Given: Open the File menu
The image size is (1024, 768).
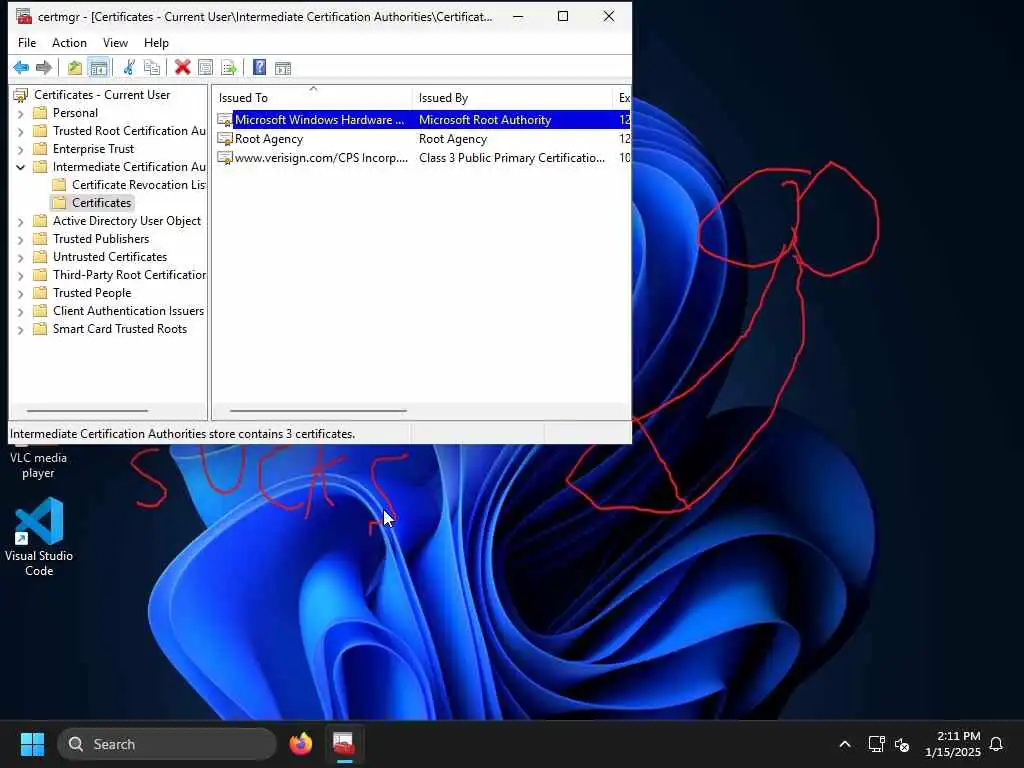Looking at the screenshot, I should point(27,42).
